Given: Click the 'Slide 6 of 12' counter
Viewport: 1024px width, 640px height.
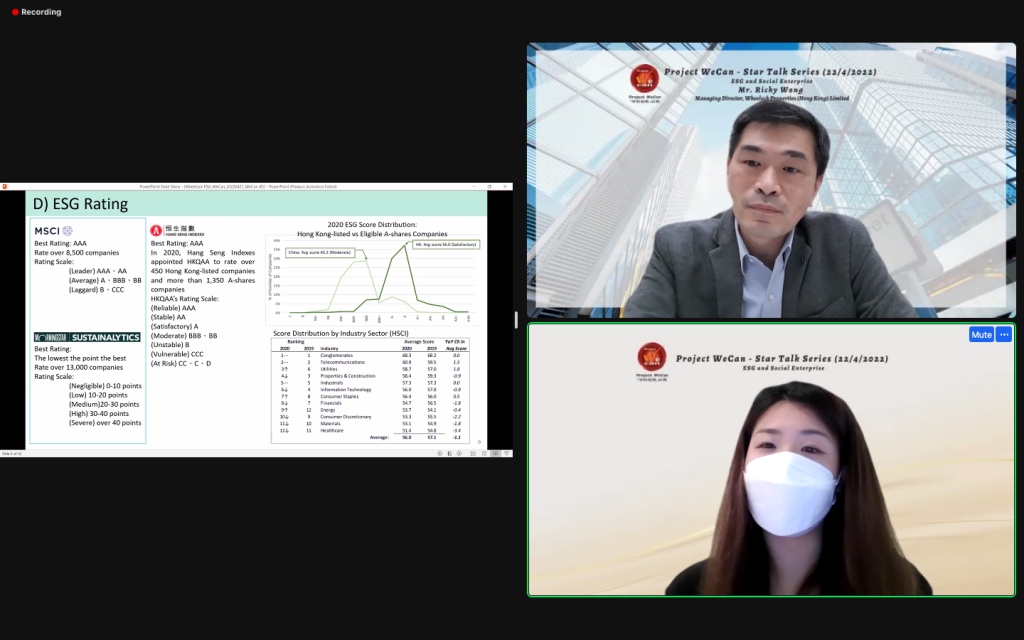Looking at the screenshot, I should coord(12,453).
